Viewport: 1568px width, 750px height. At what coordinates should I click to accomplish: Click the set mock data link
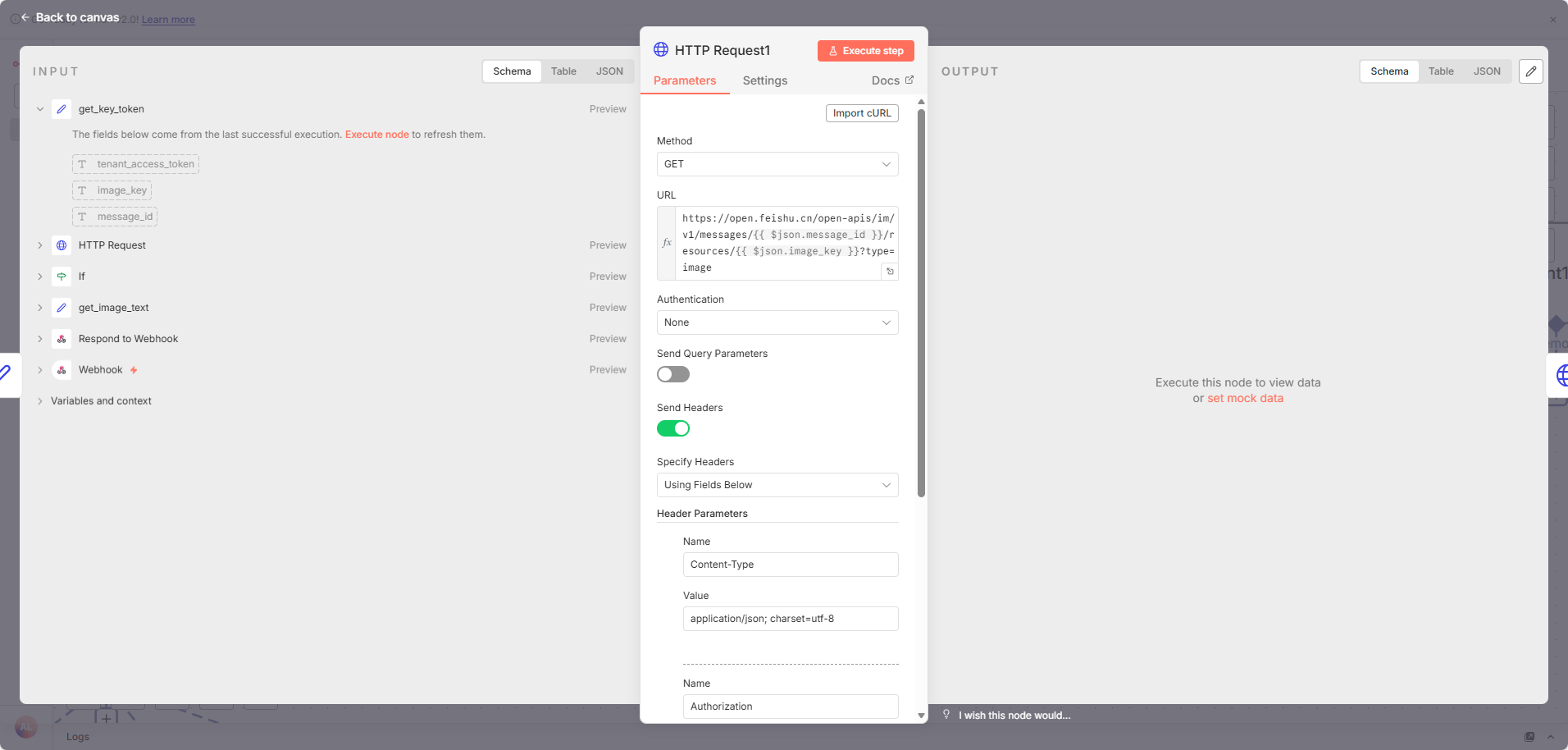point(1245,398)
